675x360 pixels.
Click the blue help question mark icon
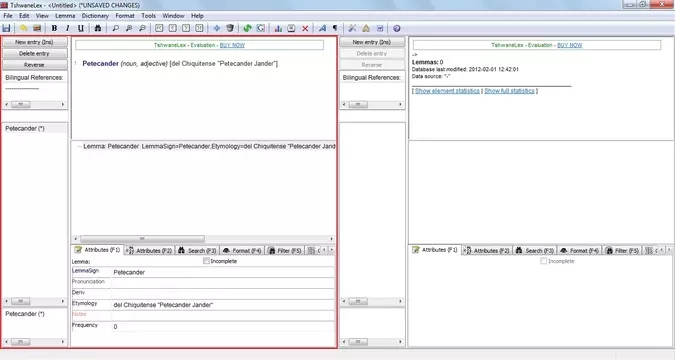pos(396,28)
